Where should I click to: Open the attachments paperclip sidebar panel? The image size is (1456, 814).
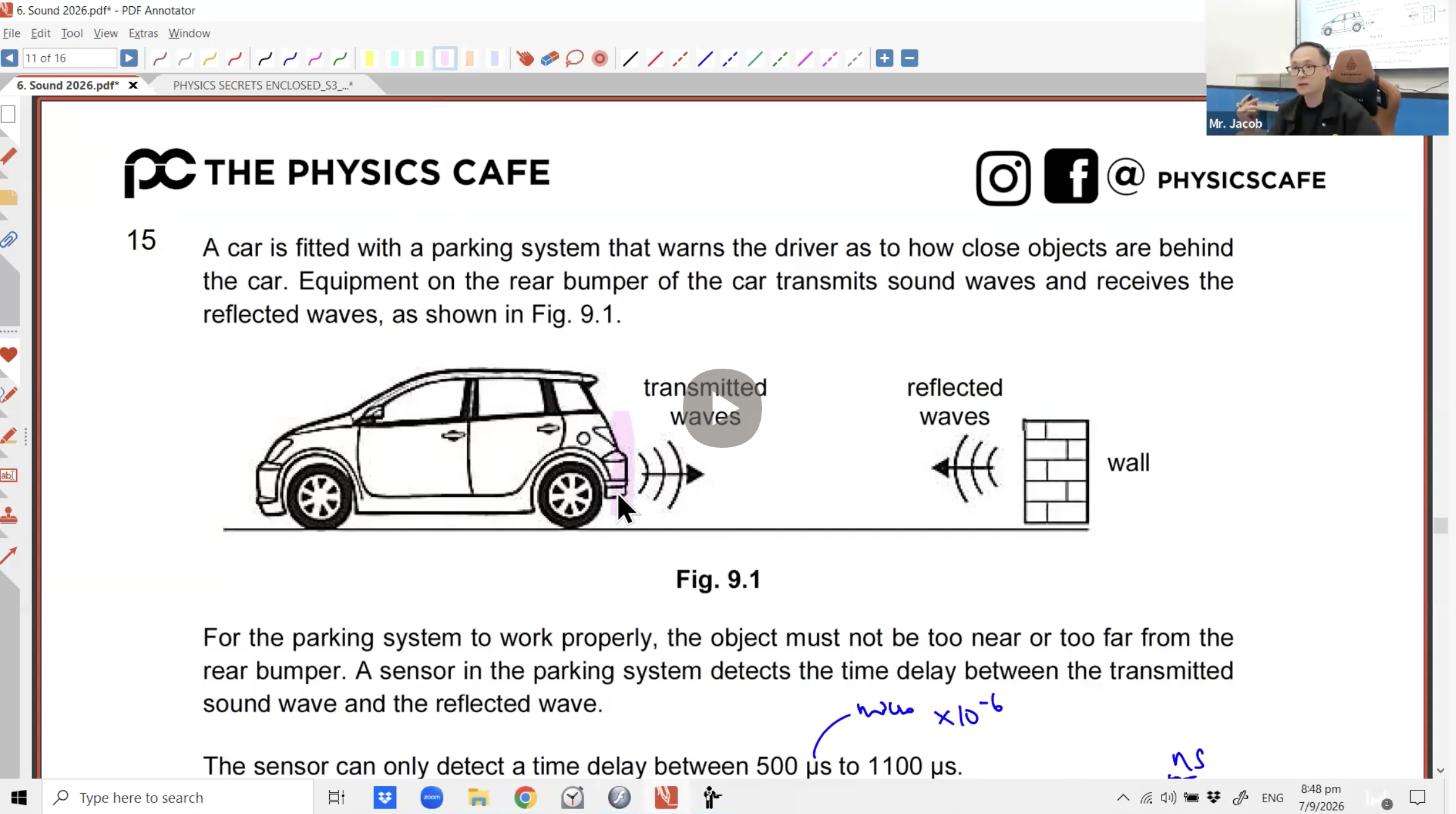click(9, 240)
